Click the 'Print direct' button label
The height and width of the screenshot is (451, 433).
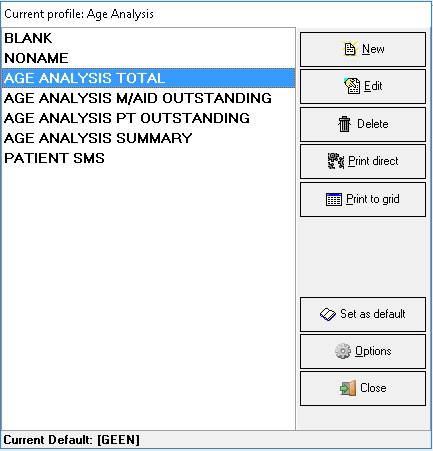[373, 161]
